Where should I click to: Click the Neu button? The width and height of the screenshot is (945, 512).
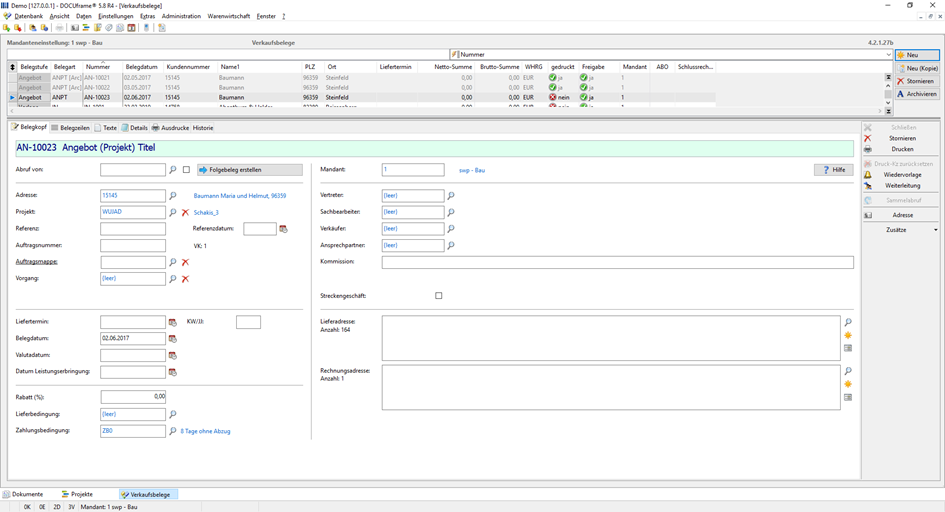pos(917,55)
